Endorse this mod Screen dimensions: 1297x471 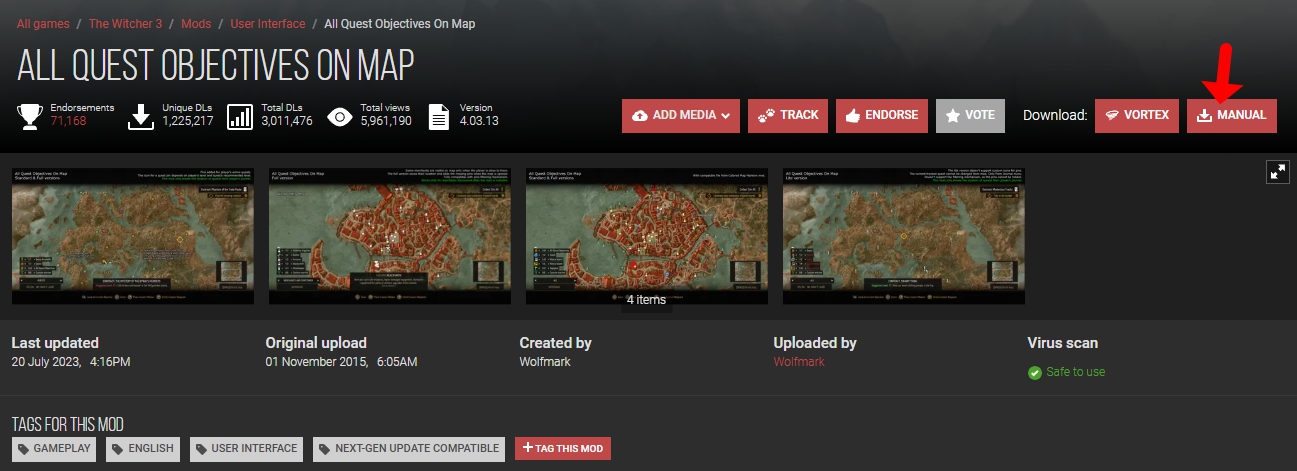(x=882, y=115)
